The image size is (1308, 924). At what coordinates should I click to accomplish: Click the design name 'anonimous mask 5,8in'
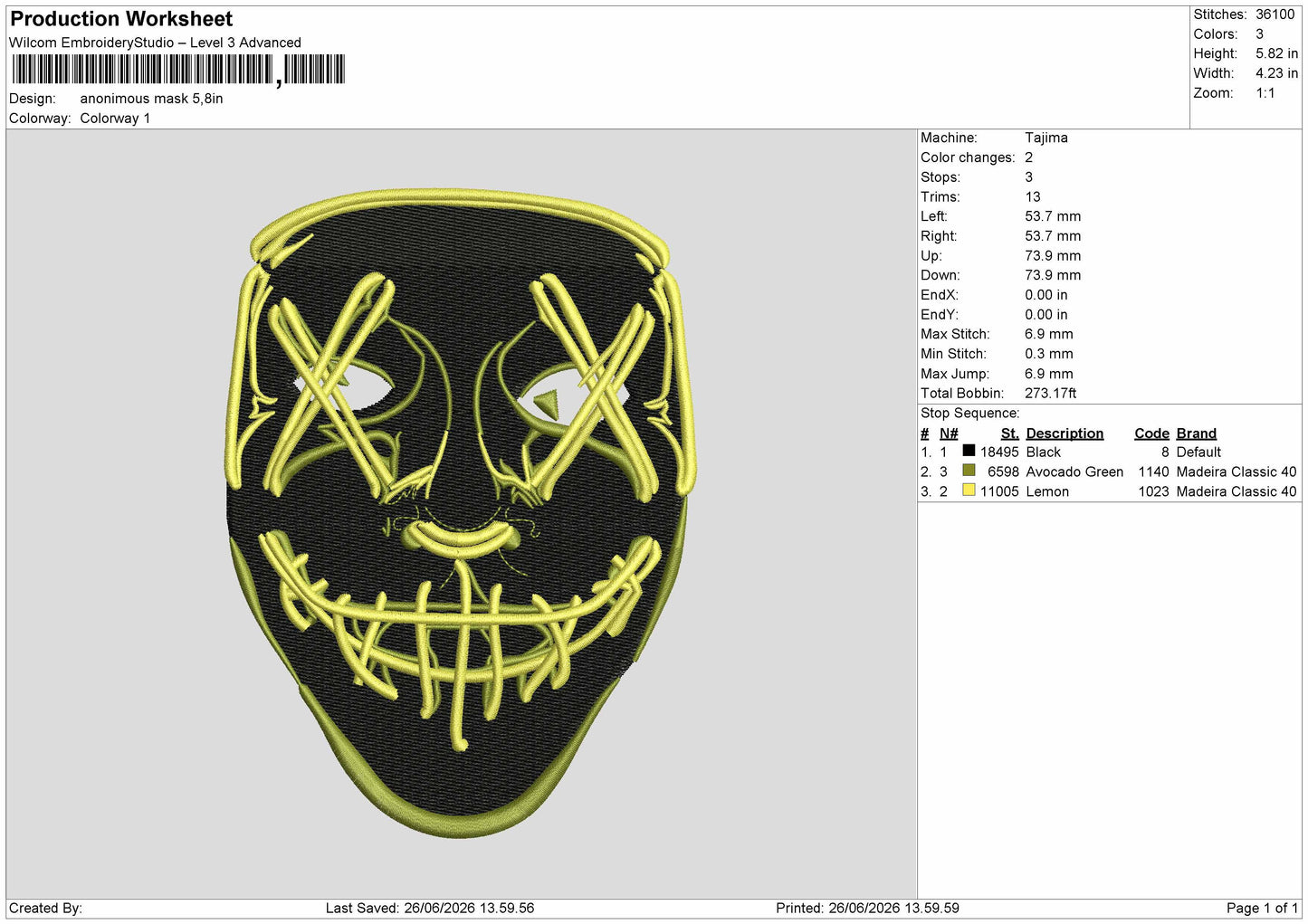[x=151, y=99]
